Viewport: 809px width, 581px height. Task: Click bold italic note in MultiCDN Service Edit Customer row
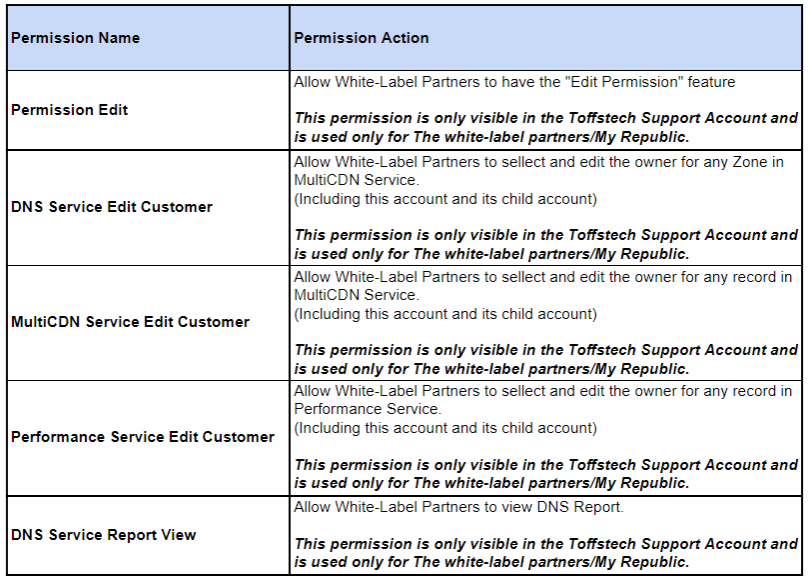(x=545, y=359)
